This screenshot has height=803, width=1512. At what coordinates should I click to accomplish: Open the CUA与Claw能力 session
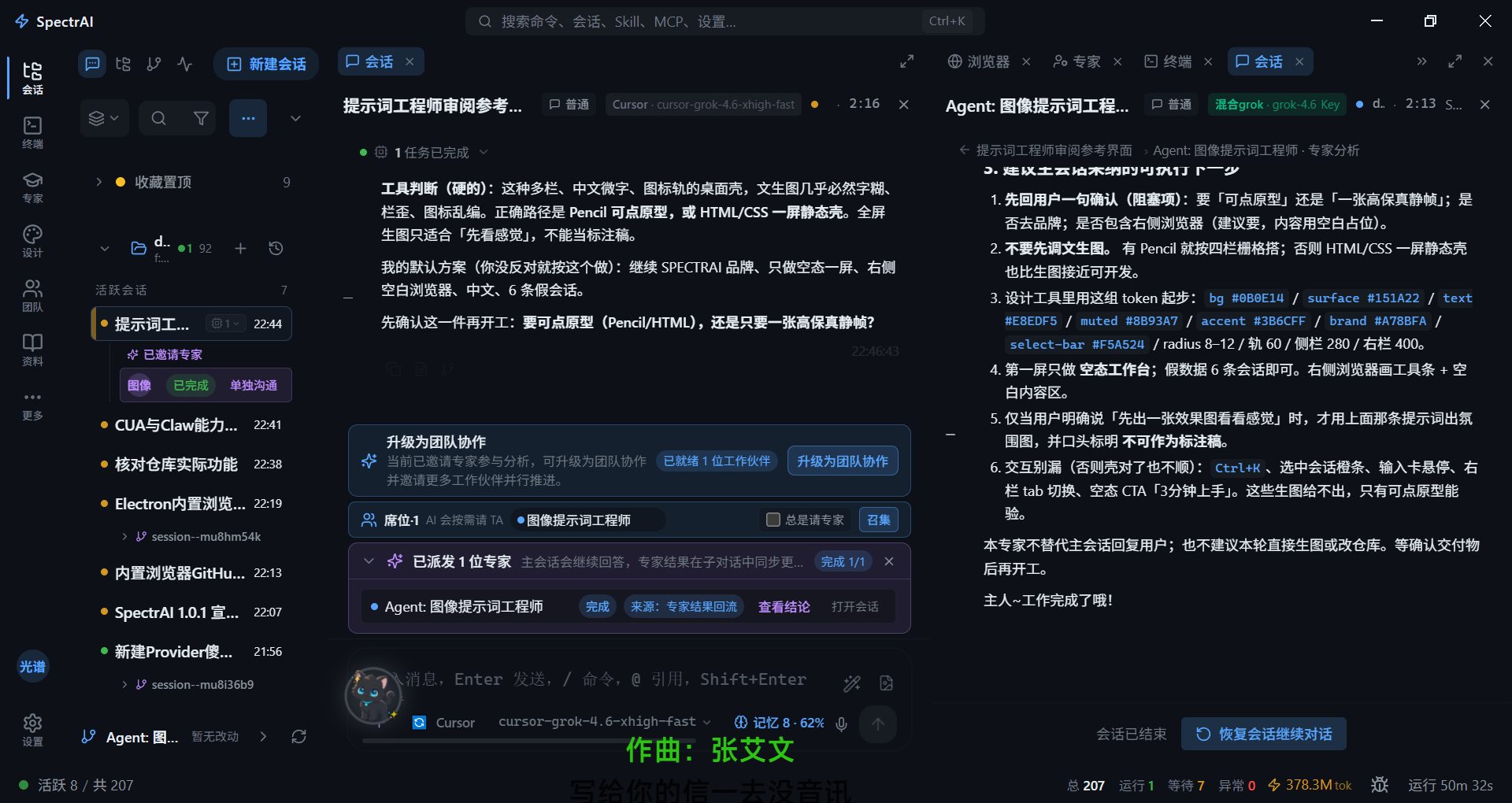tap(192, 425)
